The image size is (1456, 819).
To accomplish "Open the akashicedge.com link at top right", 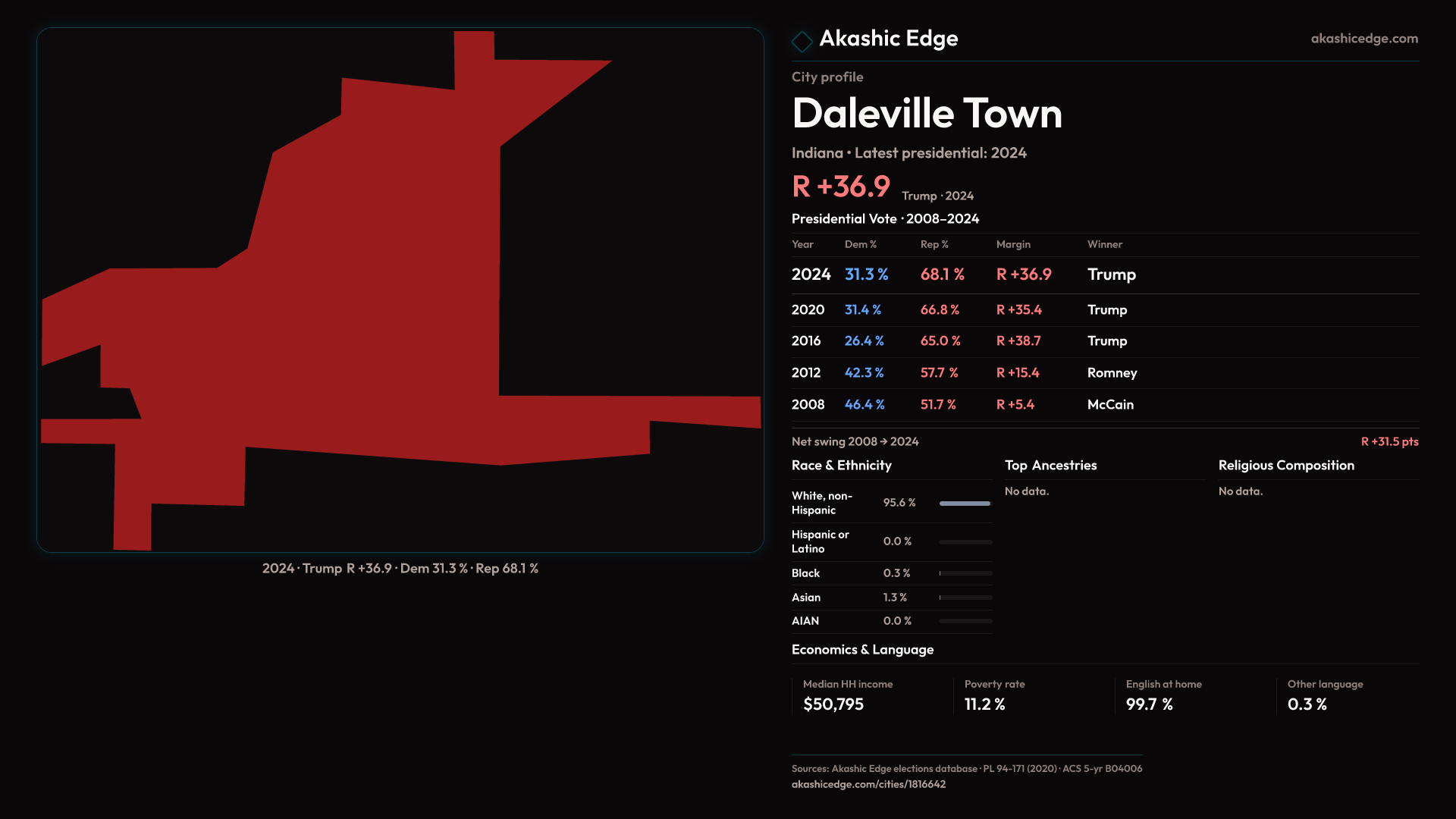I will click(x=1363, y=39).
